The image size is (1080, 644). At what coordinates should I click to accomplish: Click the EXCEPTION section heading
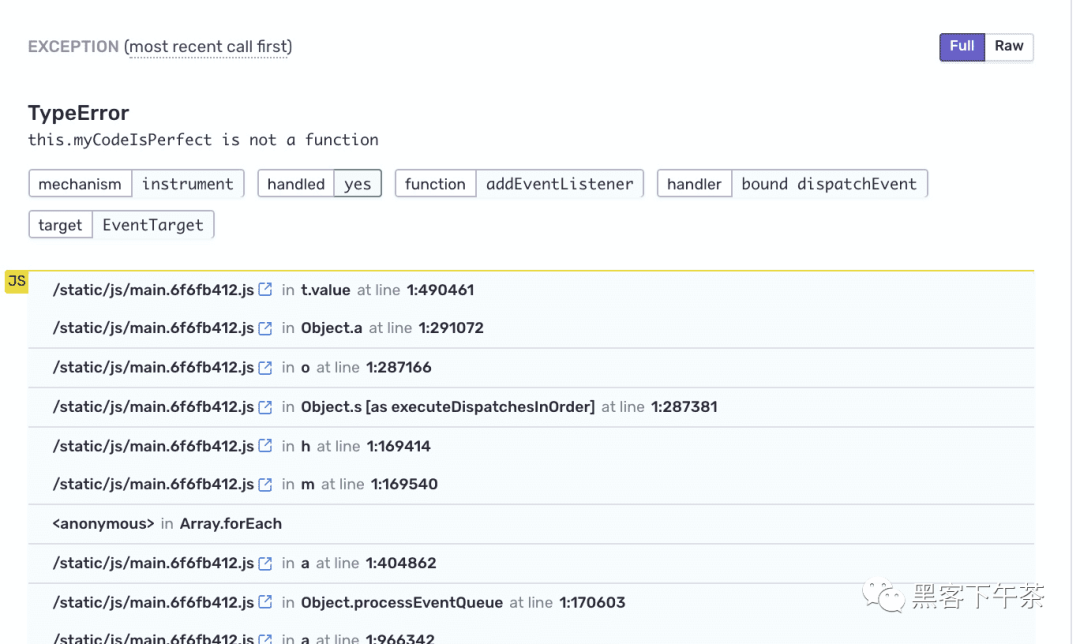click(x=73, y=47)
